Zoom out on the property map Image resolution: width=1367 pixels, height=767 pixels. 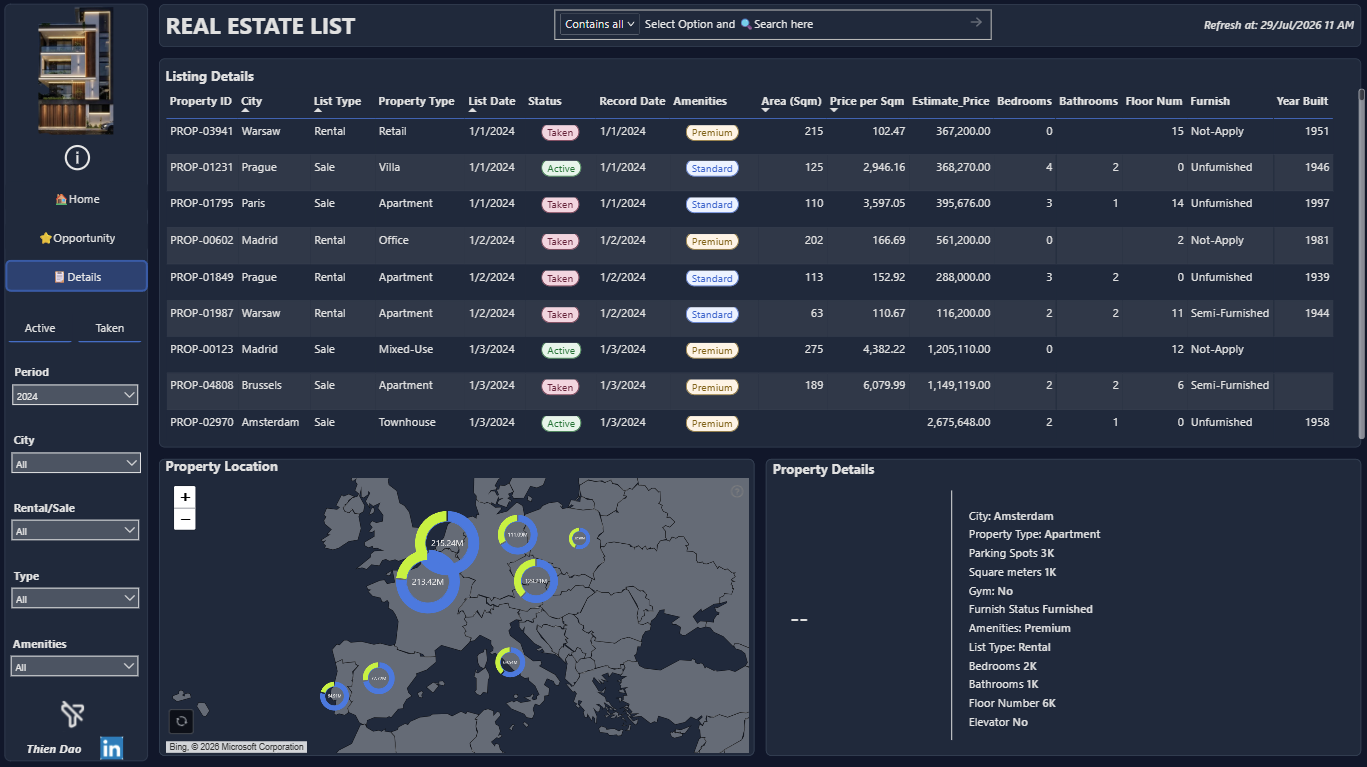[x=184, y=519]
